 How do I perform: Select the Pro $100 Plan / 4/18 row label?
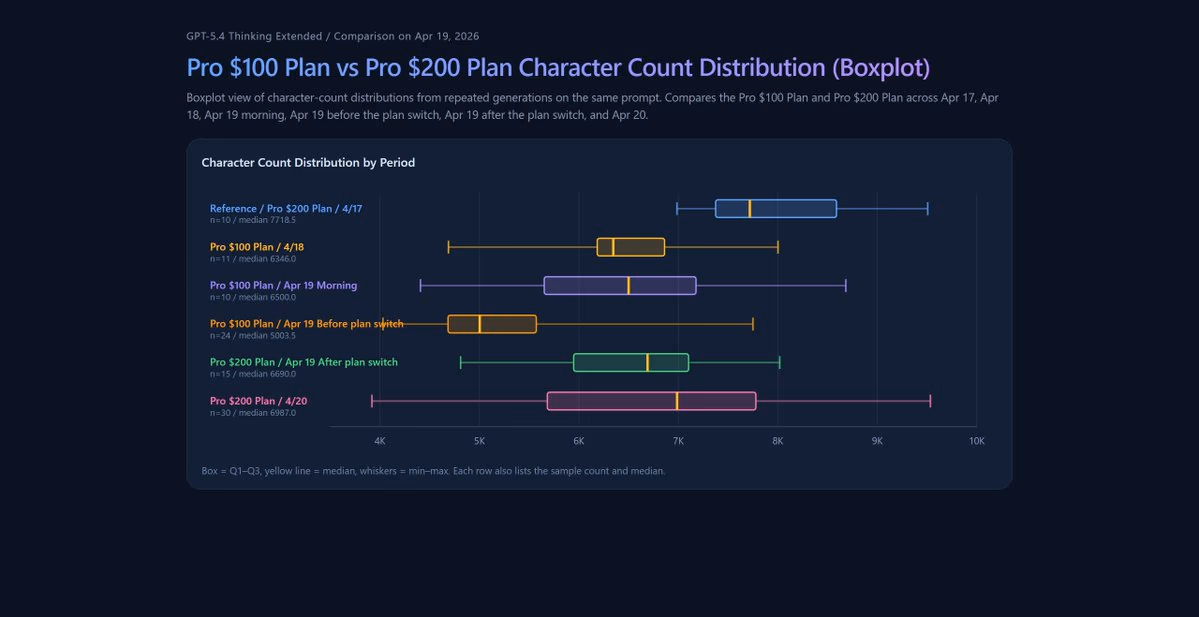pyautogui.click(x=257, y=247)
